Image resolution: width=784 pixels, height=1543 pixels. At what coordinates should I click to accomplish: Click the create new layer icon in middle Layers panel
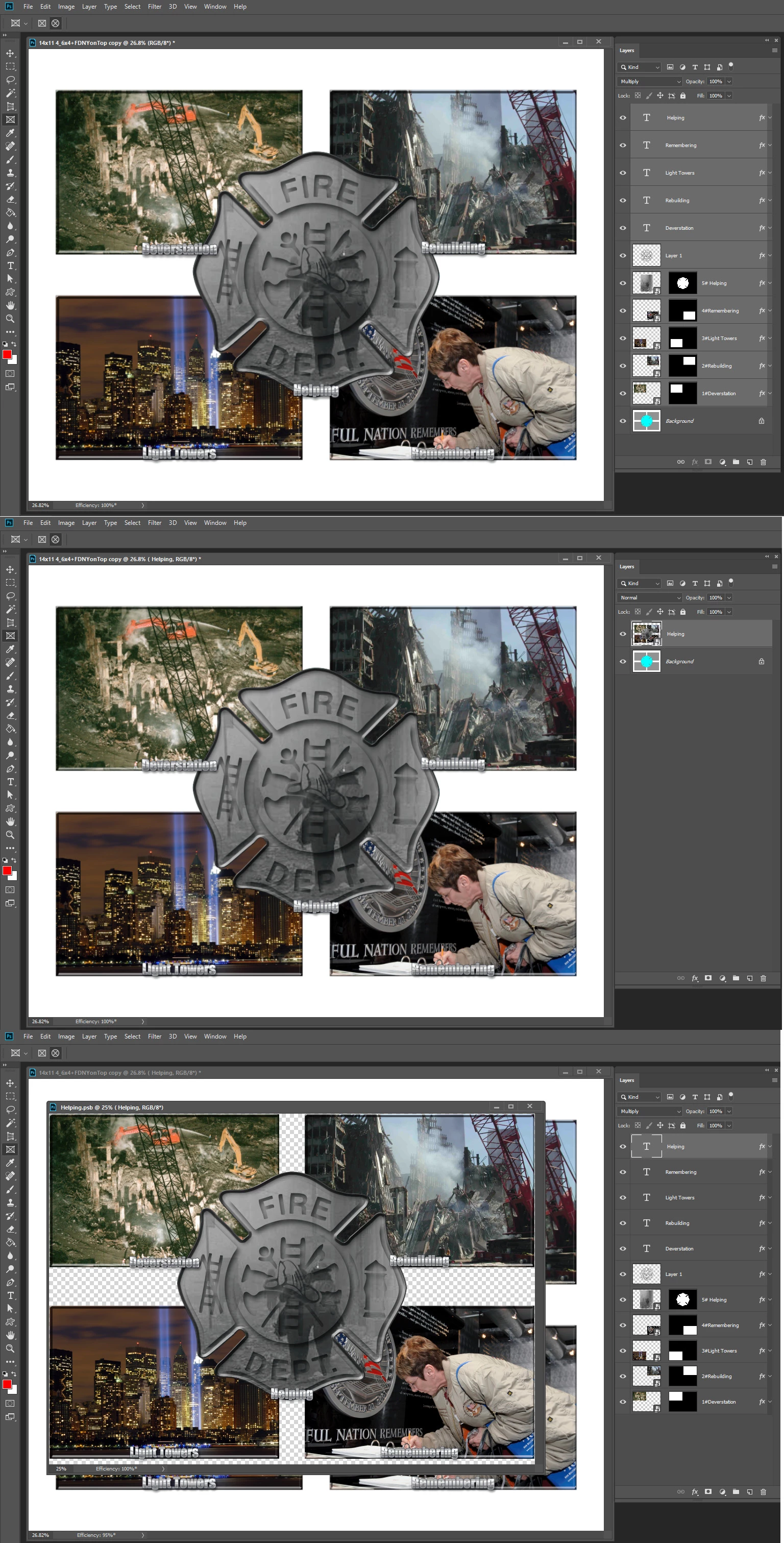(x=749, y=978)
